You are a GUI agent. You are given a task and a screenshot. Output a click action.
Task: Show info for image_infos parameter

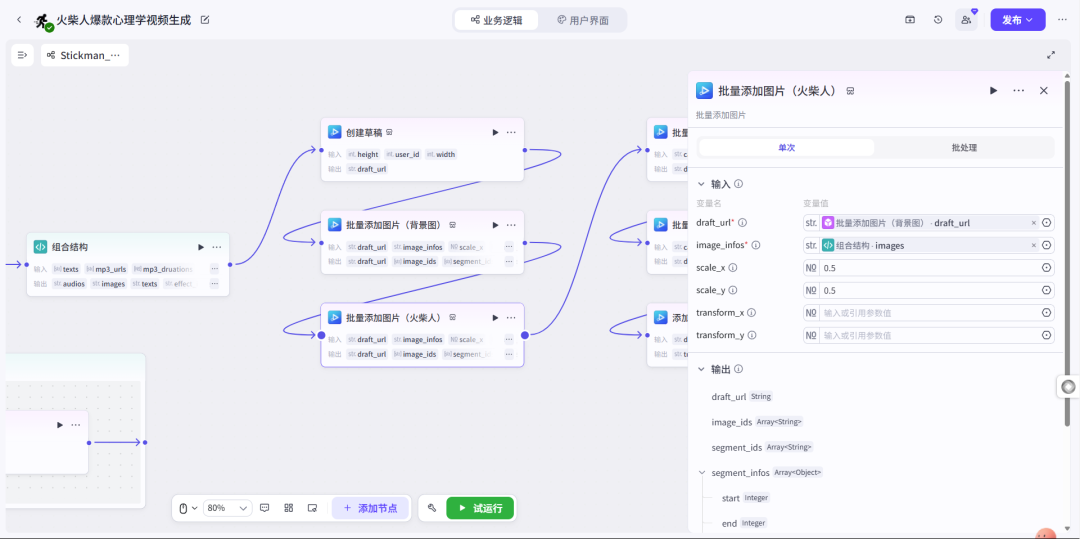[x=756, y=245]
